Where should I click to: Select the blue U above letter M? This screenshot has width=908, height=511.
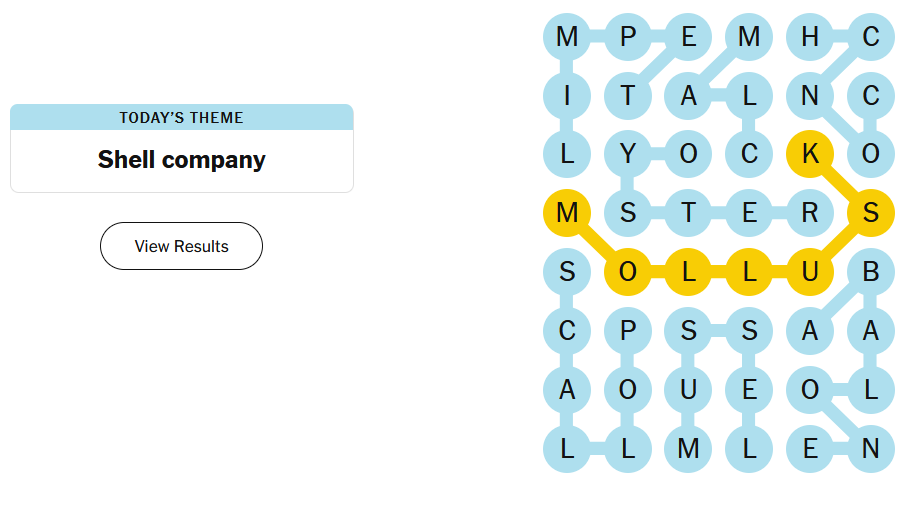tap(689, 390)
